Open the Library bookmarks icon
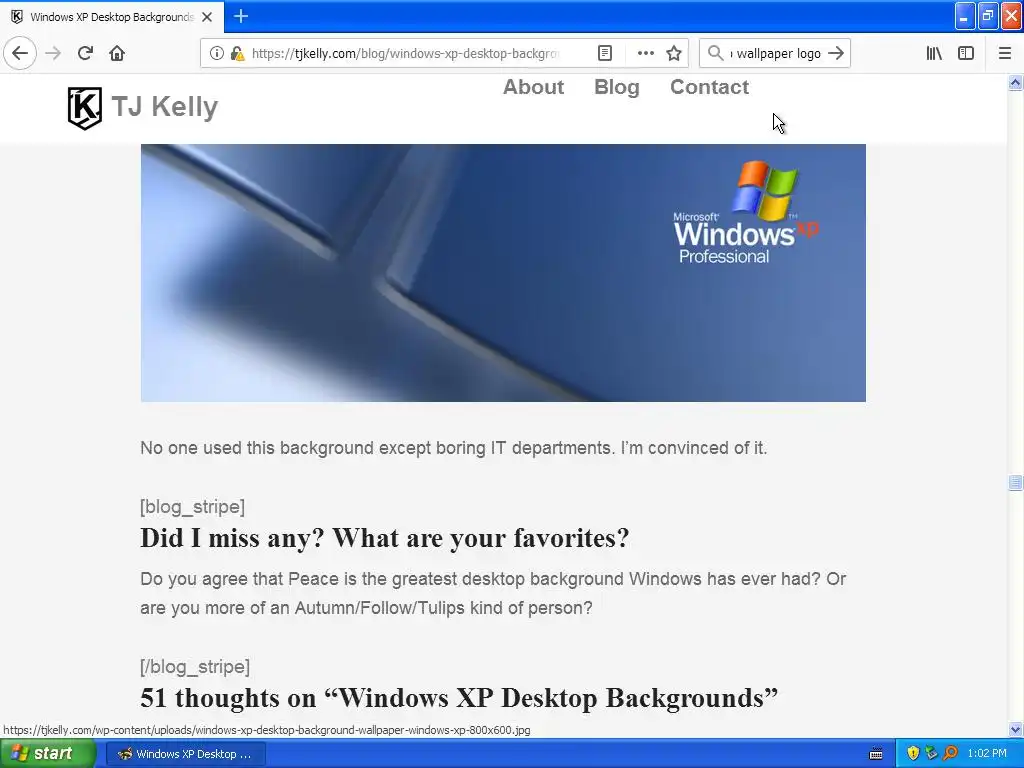The width and height of the screenshot is (1024, 768). [934, 54]
